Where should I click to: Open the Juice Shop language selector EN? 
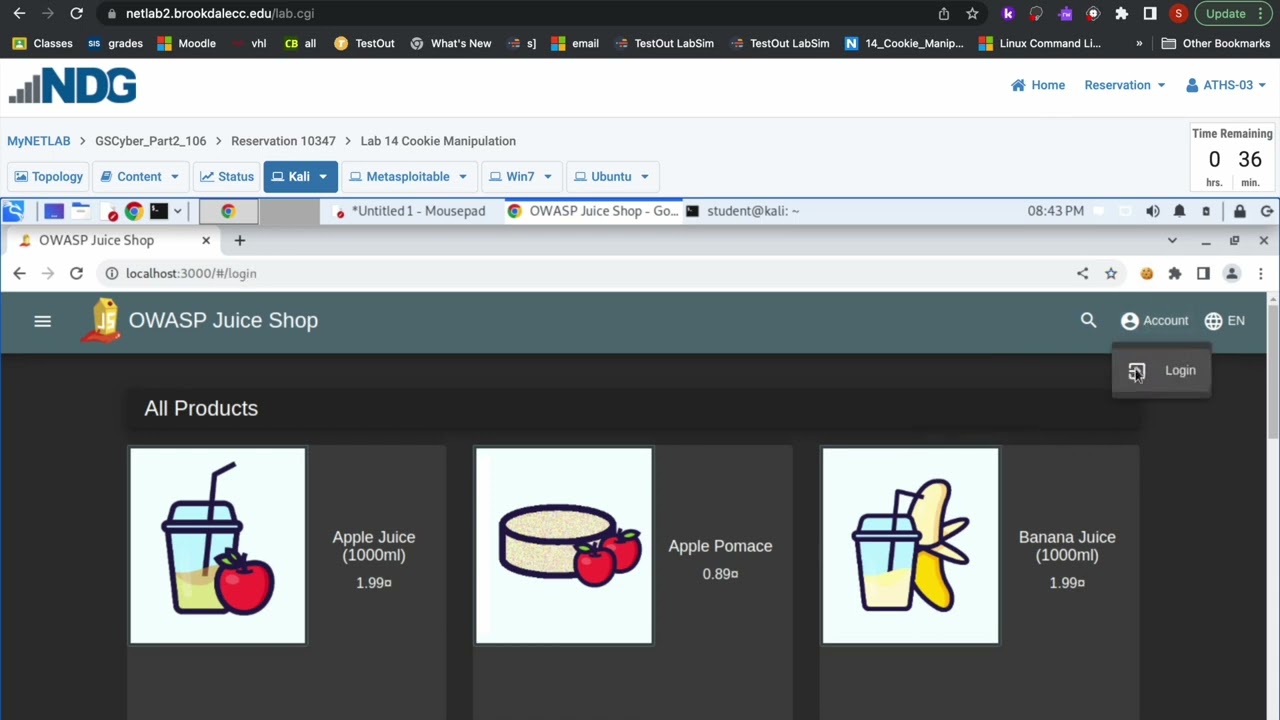[x=1225, y=320]
